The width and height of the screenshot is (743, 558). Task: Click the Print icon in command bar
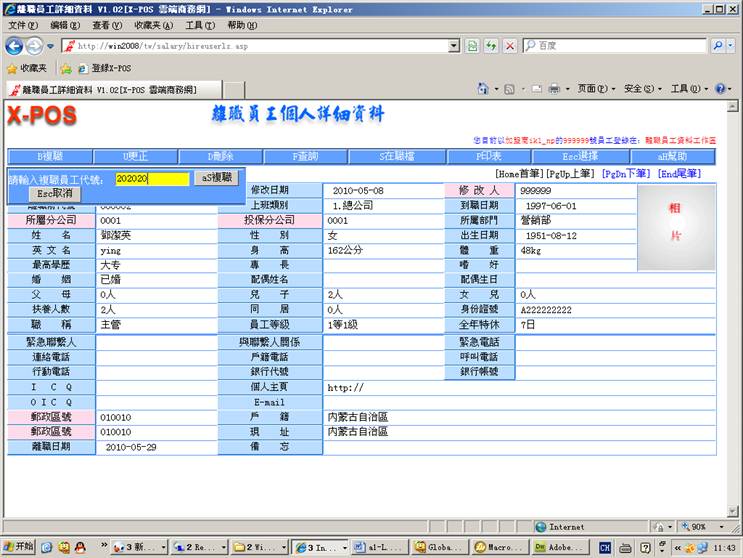click(x=553, y=89)
